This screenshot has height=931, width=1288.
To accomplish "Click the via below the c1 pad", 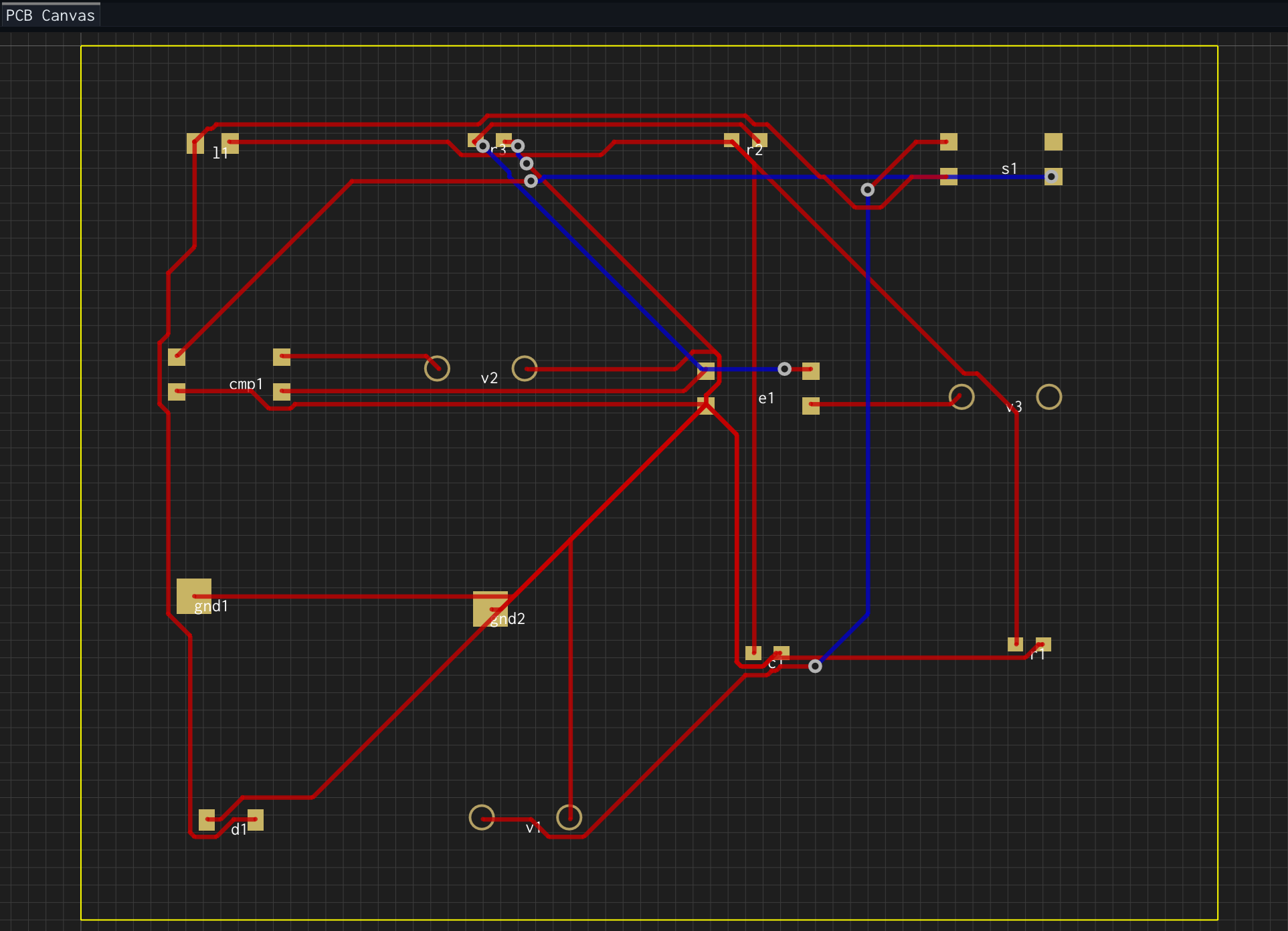I will point(815,665).
